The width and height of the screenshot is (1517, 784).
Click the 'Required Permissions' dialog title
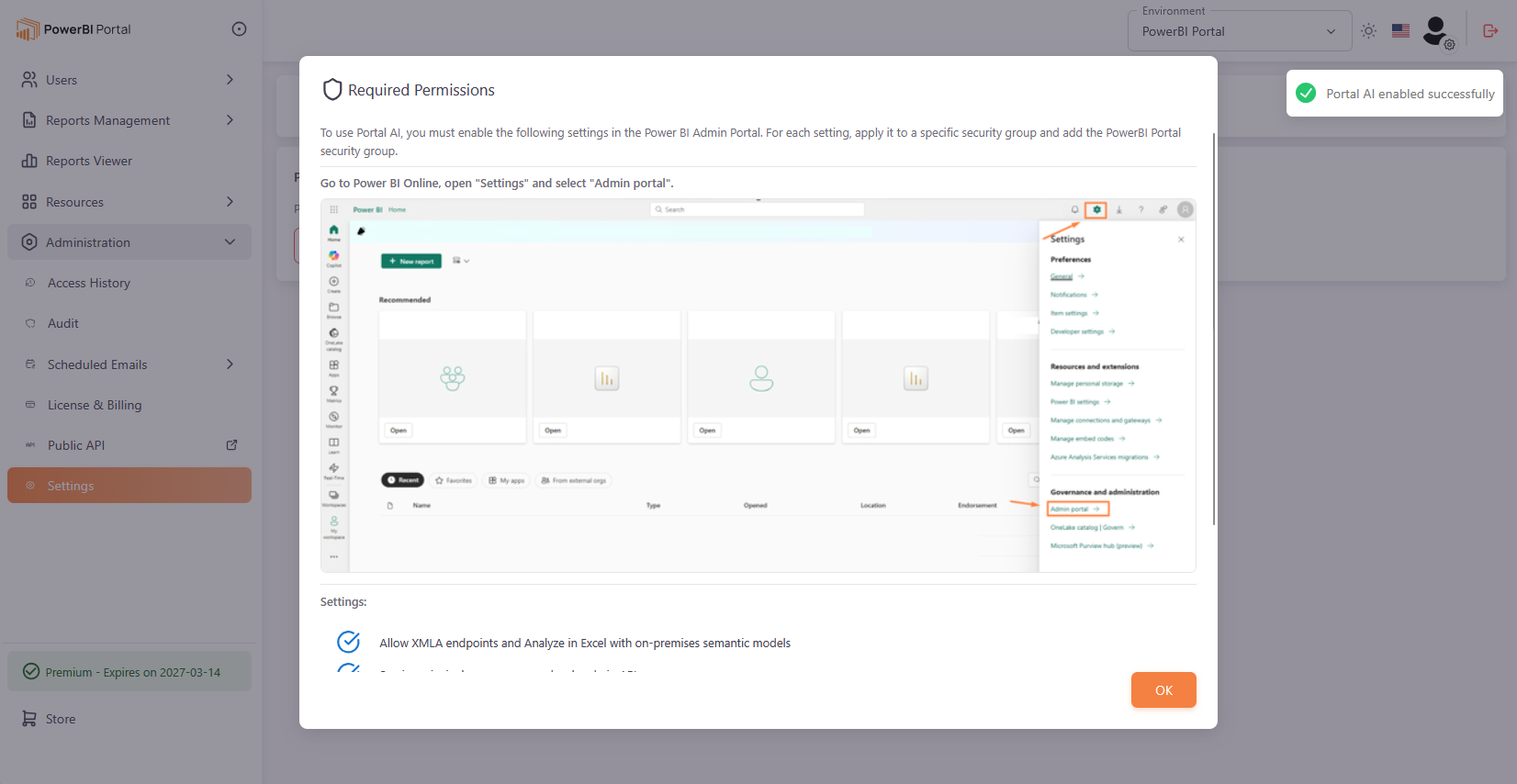(421, 90)
